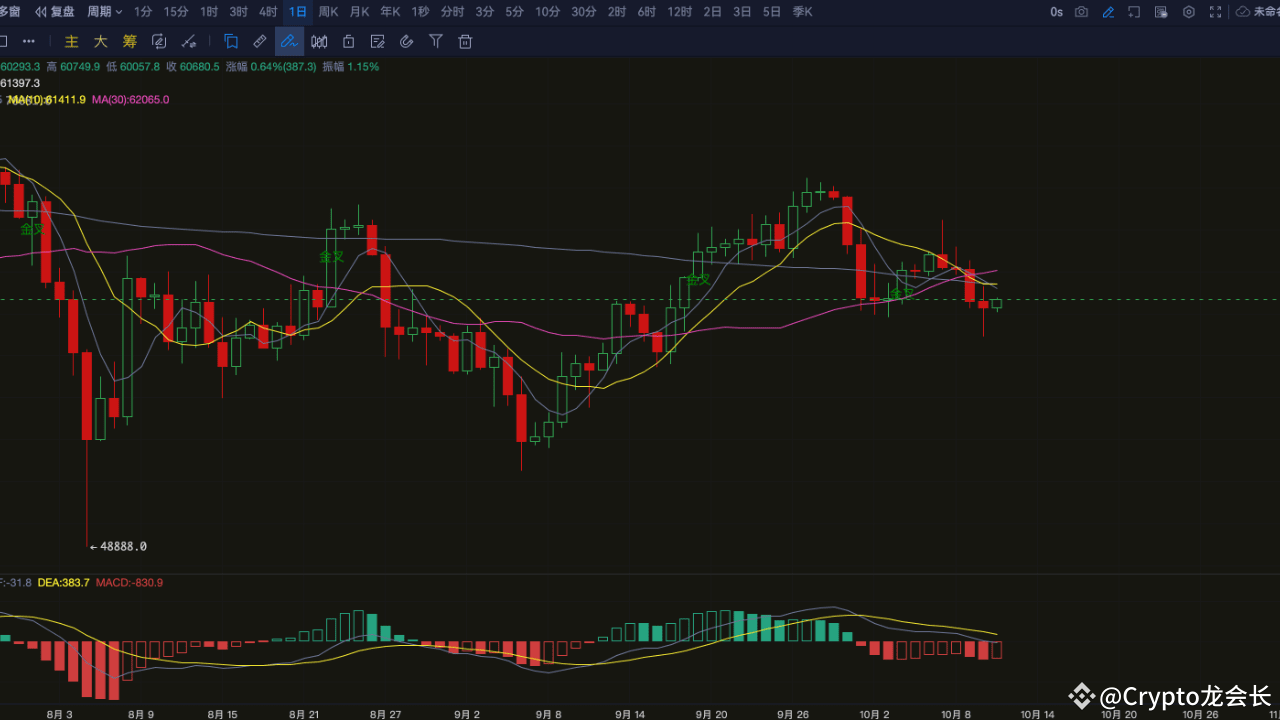Switch to the 1时 timeframe

(209, 12)
